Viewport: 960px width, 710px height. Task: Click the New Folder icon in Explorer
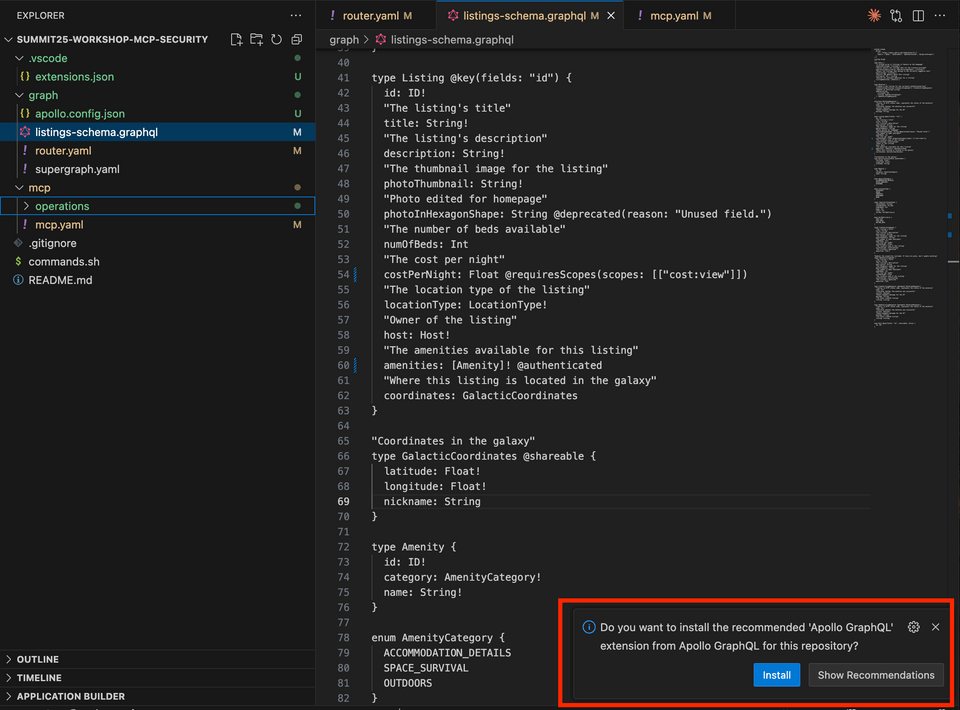(257, 39)
